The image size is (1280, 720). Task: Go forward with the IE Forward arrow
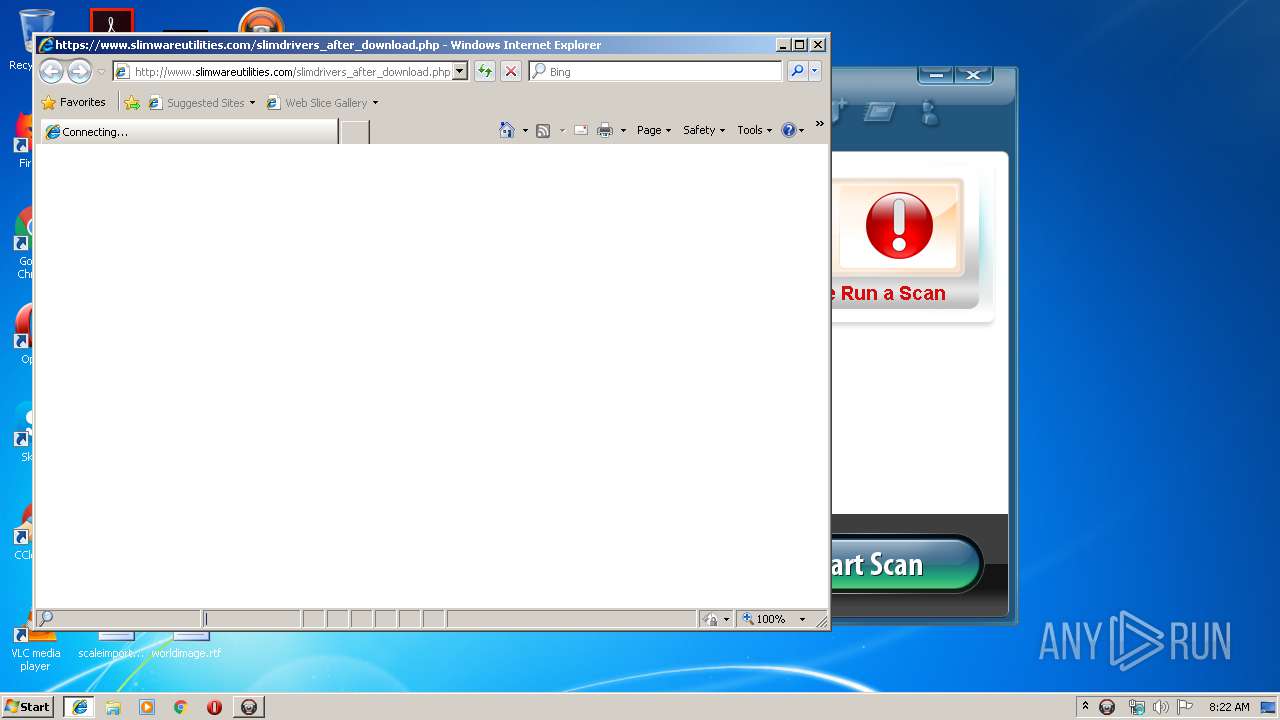79,71
